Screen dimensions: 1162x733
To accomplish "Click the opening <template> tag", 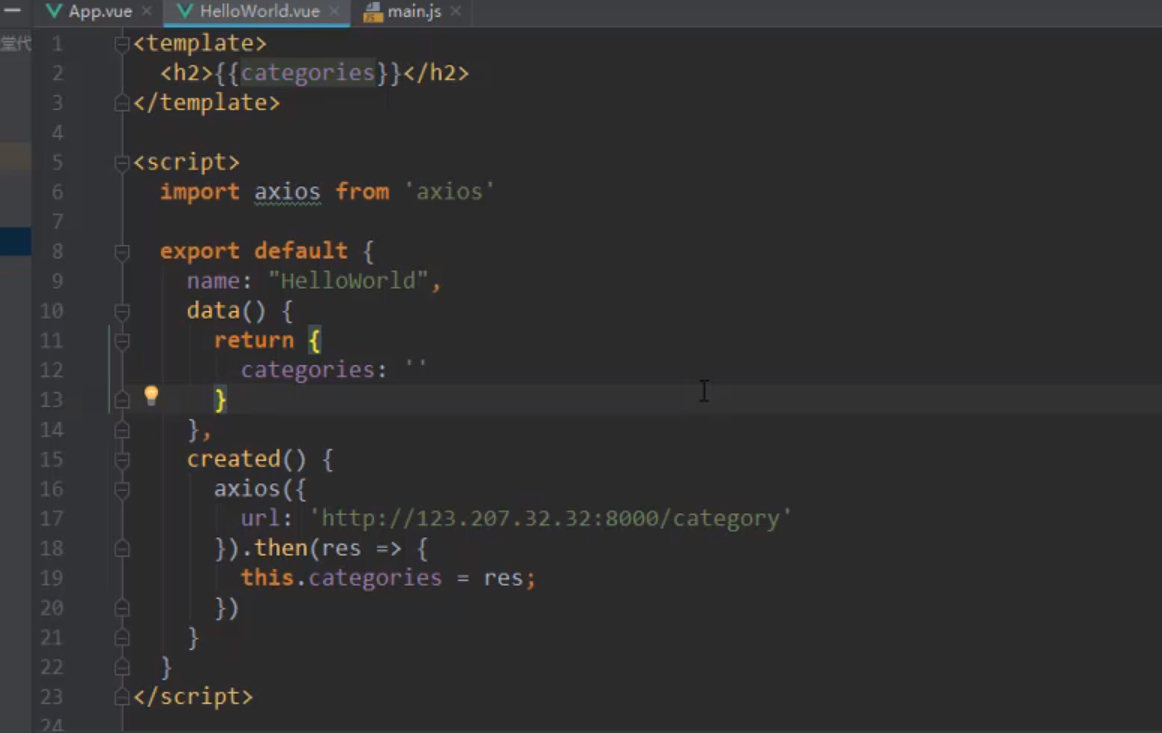I will click(199, 43).
